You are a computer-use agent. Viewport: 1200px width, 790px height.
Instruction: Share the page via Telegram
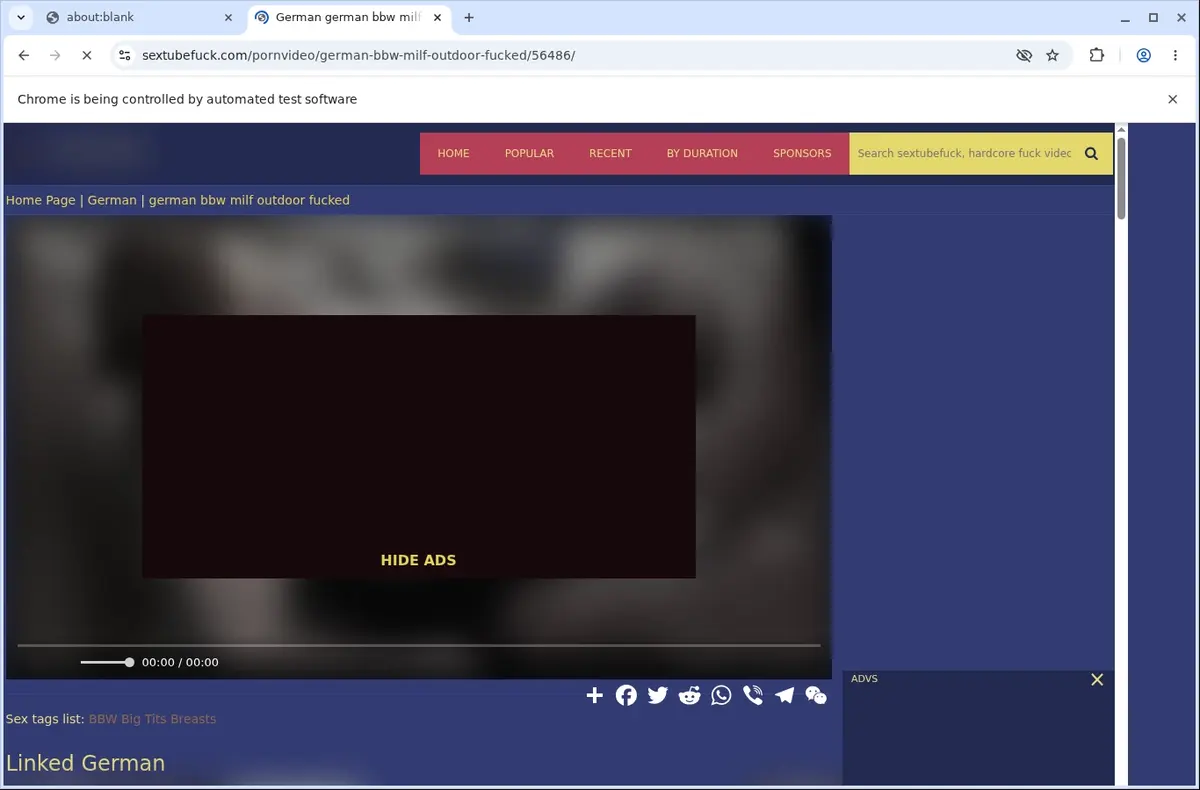784,695
